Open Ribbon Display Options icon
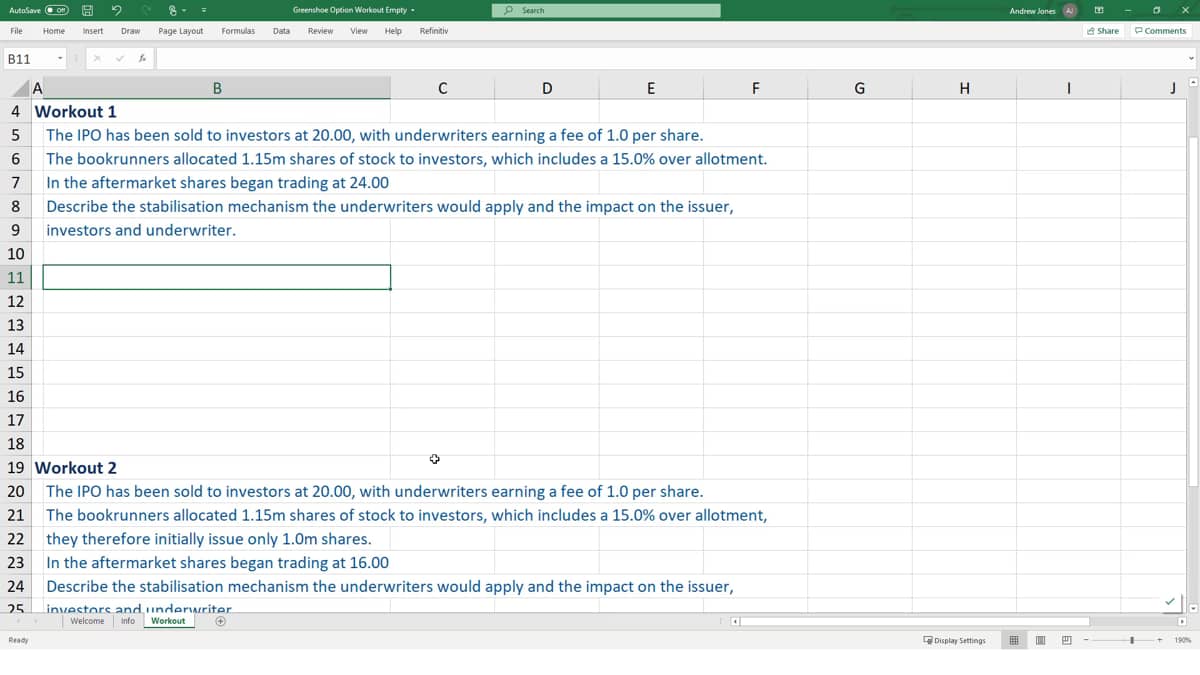Screen dimensions: 1200x675 click(x=1098, y=10)
